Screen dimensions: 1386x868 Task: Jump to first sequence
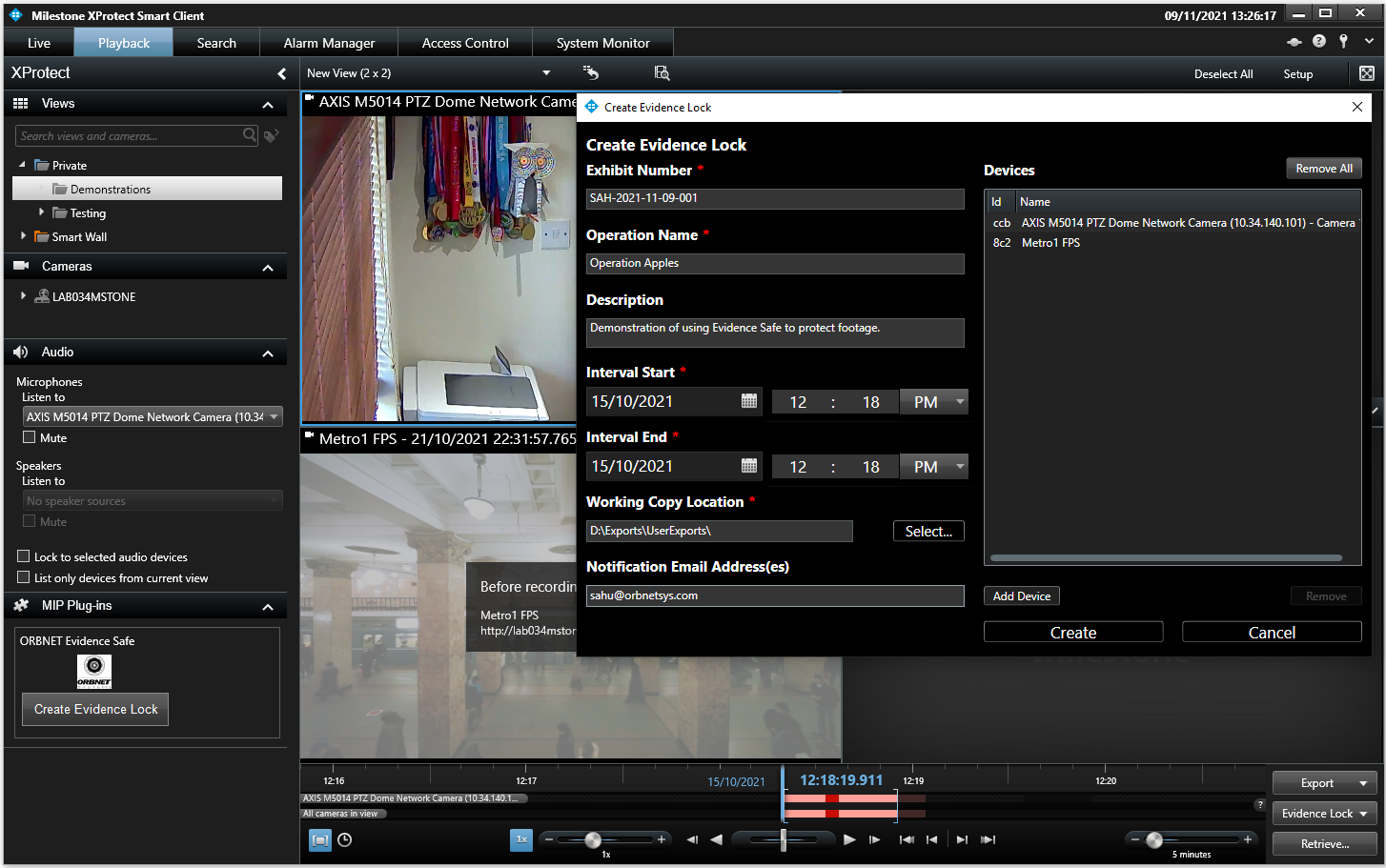907,839
